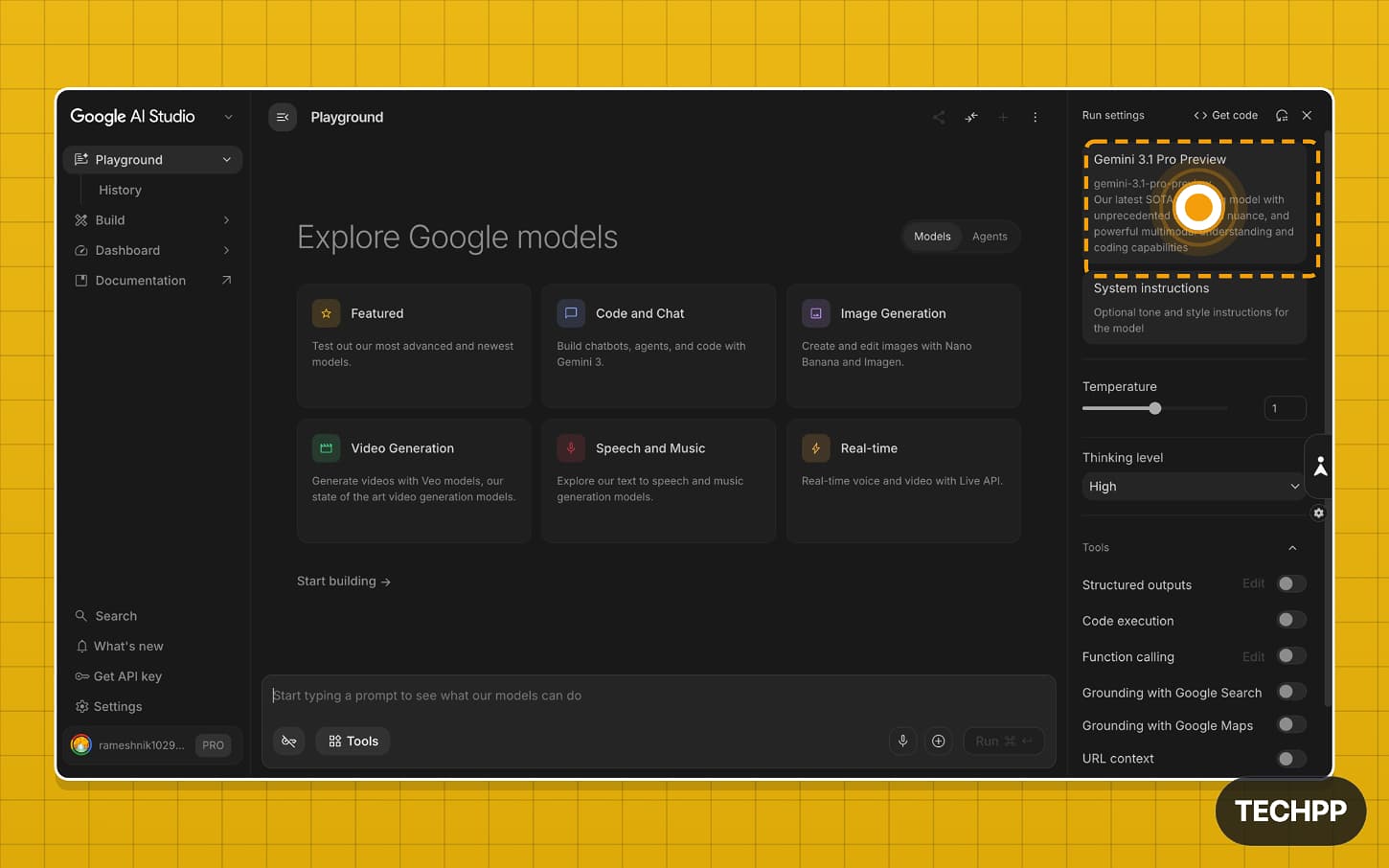The image size is (1389, 868).
Task: Click the Explore Google models heading
Action: tap(457, 237)
